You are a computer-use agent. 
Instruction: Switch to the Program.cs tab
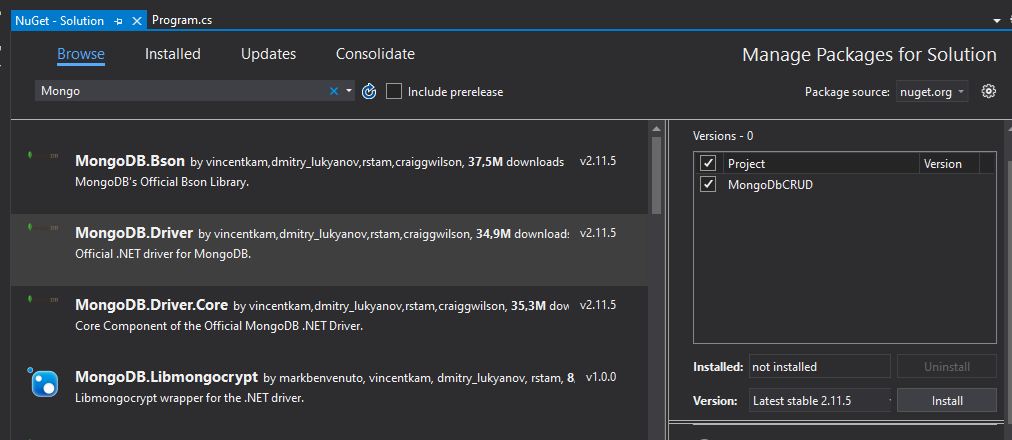point(182,20)
